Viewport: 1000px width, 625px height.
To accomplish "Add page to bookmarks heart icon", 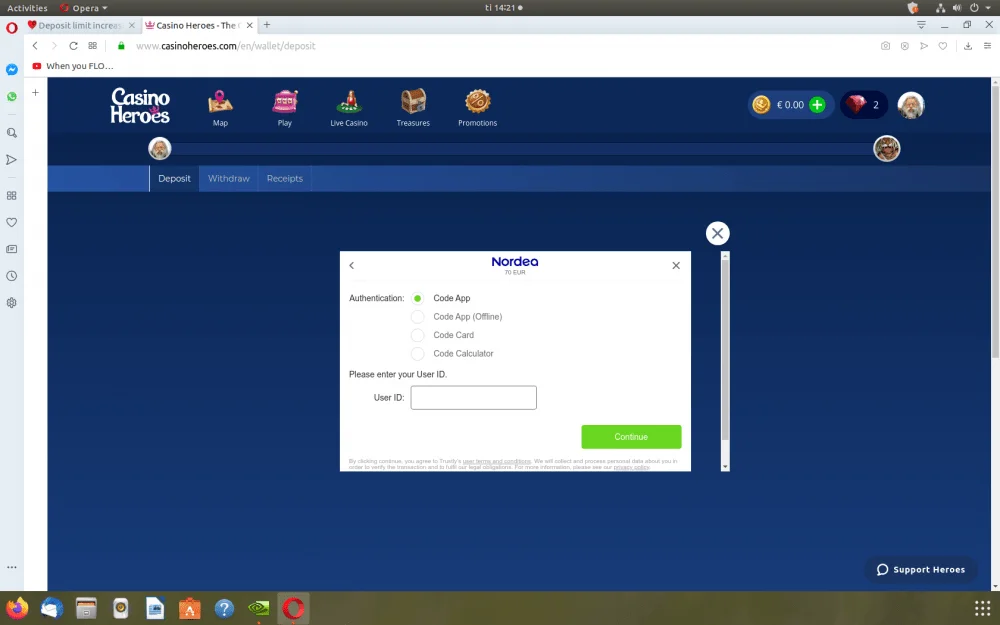I will click(943, 46).
